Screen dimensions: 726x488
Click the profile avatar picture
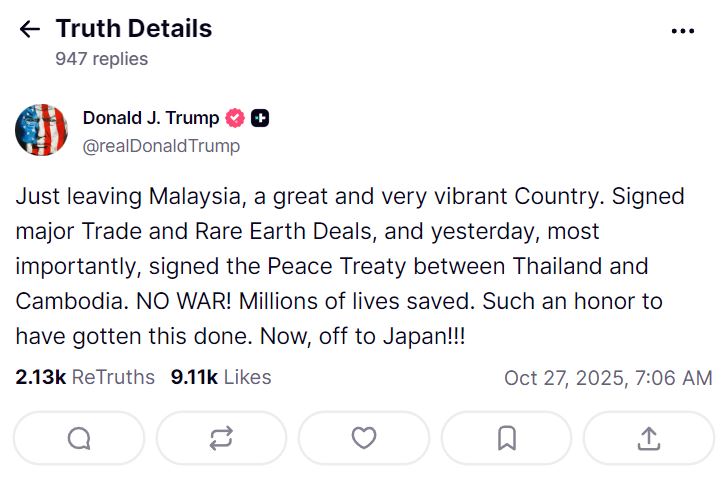[x=41, y=131]
